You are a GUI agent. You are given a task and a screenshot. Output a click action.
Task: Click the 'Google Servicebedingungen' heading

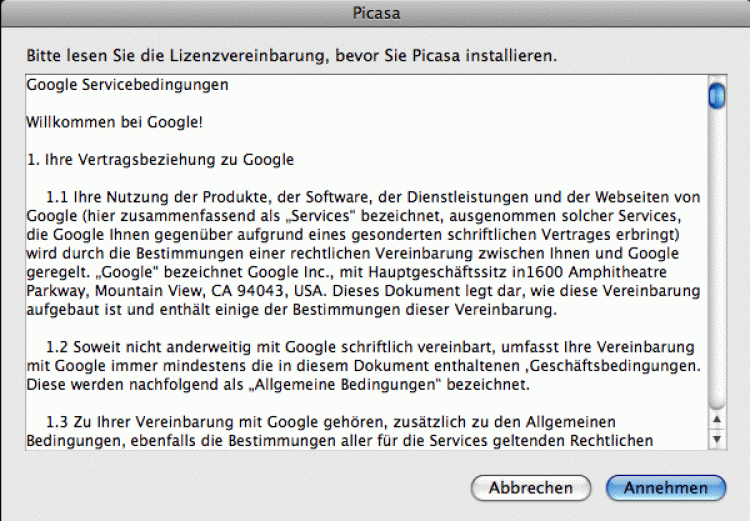[127, 85]
